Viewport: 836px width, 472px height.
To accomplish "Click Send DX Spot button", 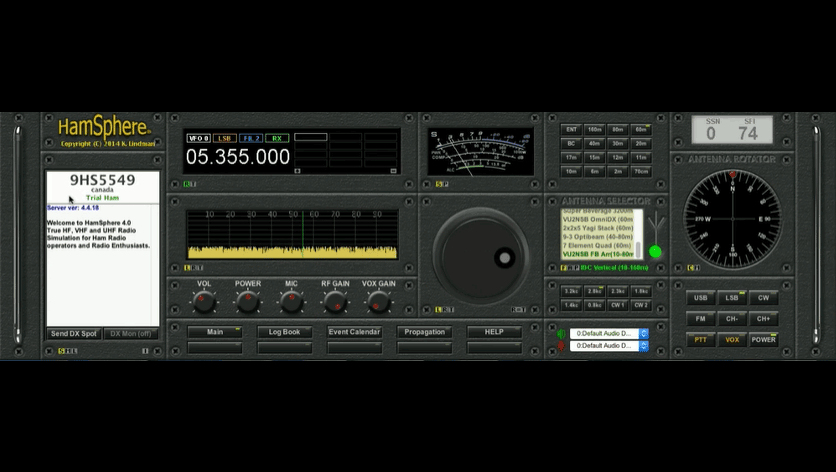I will click(74, 334).
